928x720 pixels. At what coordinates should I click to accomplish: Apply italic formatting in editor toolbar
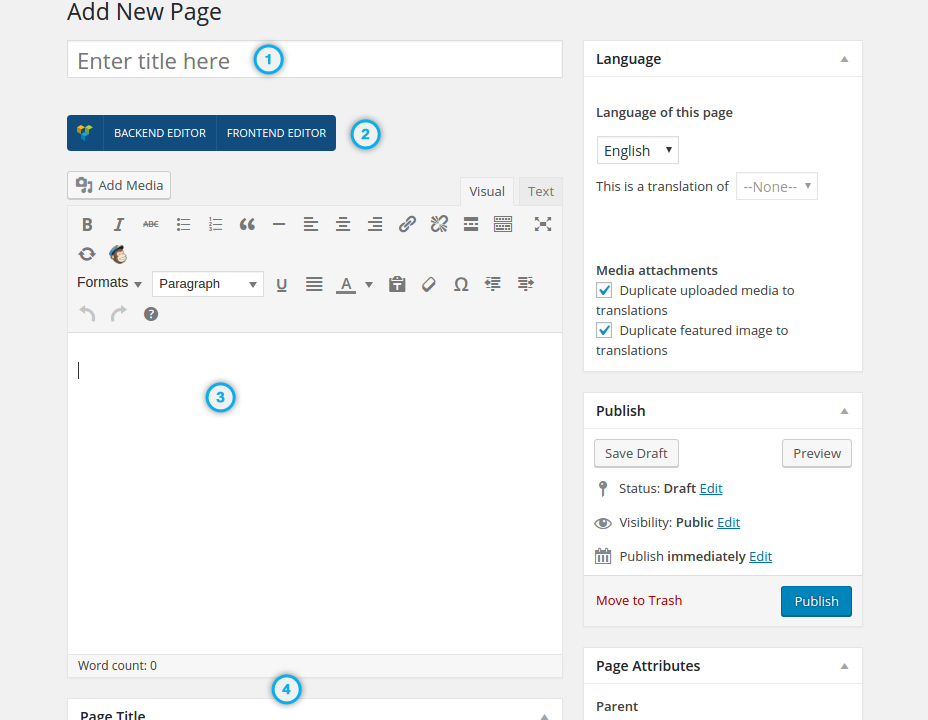point(119,224)
